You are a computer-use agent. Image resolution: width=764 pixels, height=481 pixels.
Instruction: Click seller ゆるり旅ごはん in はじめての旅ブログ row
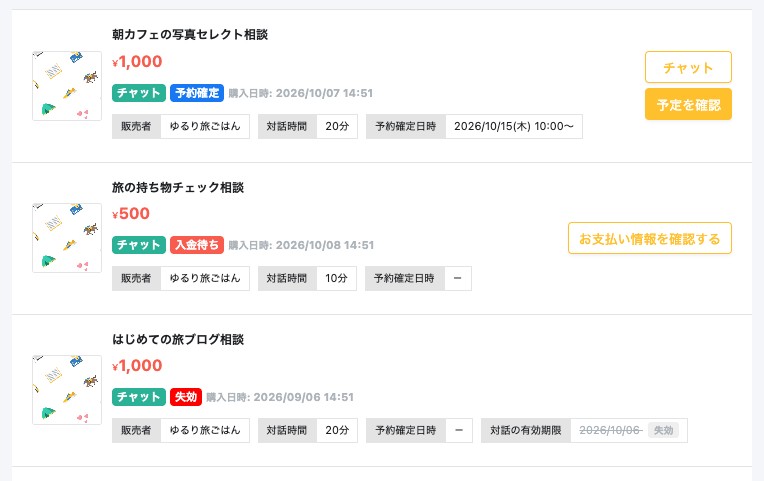(205, 430)
